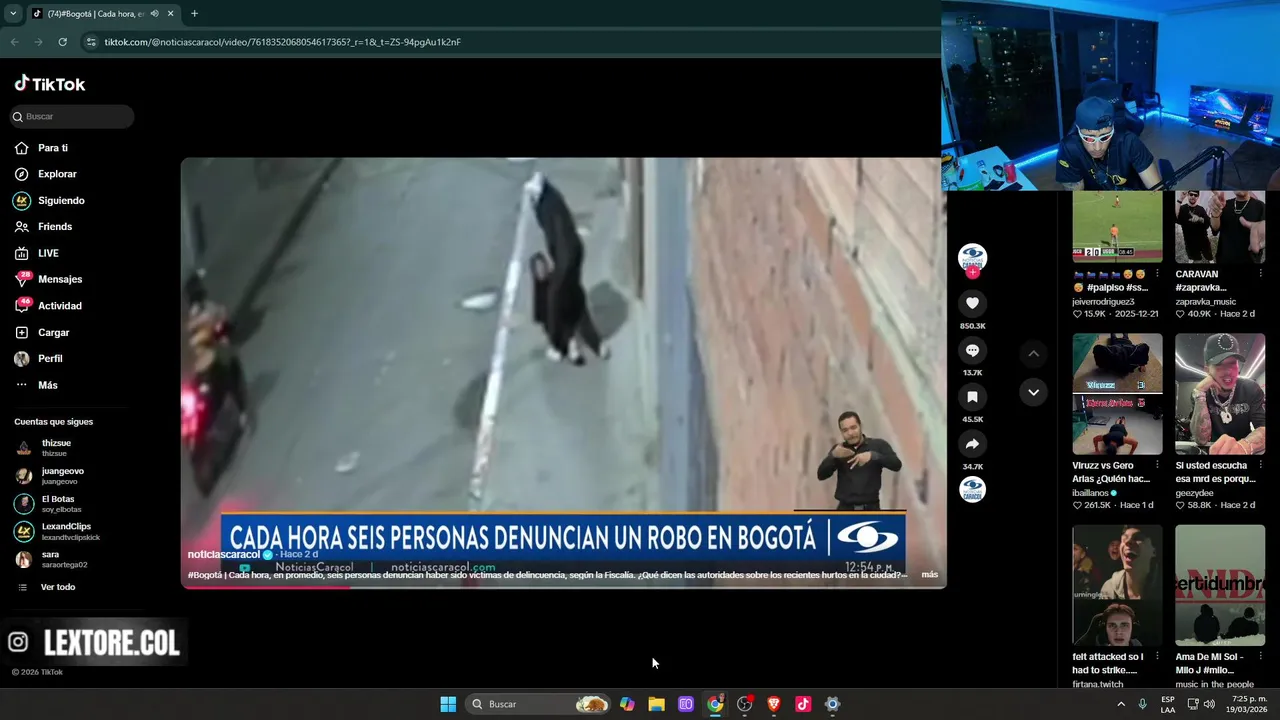Open 'Si usted escucha esa mrd' thumbnail

[1220, 394]
